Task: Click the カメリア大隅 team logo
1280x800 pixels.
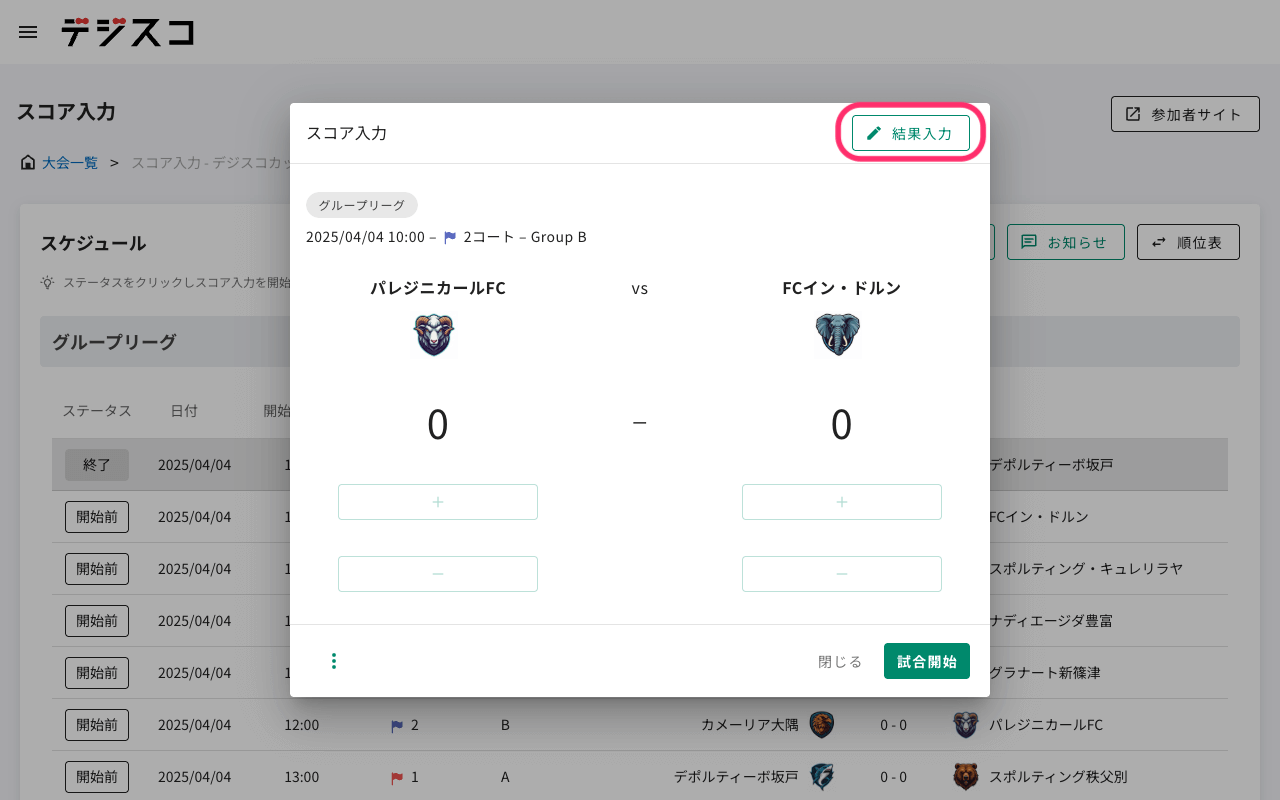Action: coord(821,725)
